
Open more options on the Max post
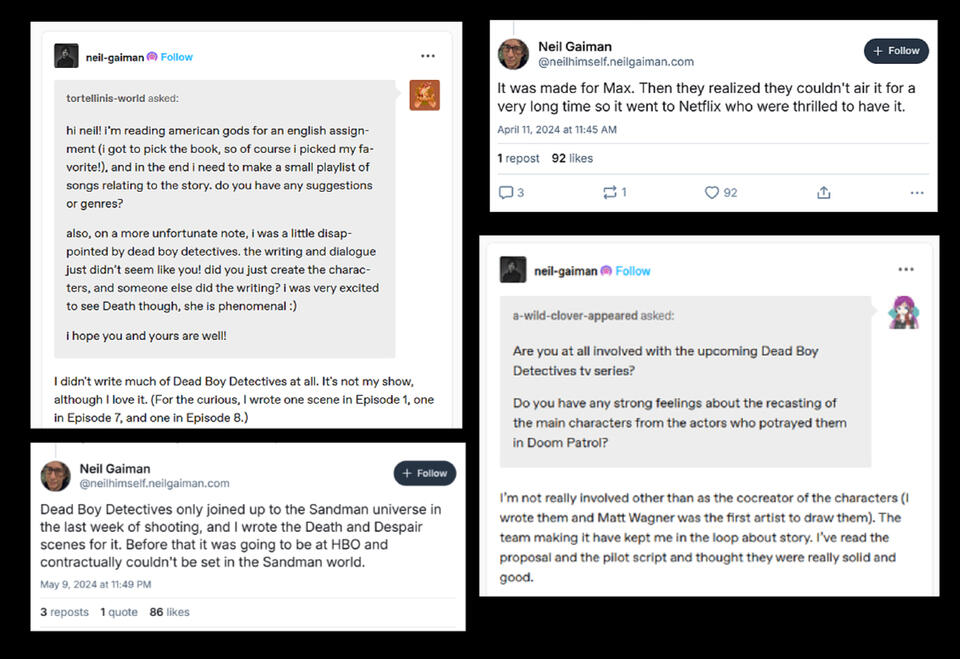[916, 192]
